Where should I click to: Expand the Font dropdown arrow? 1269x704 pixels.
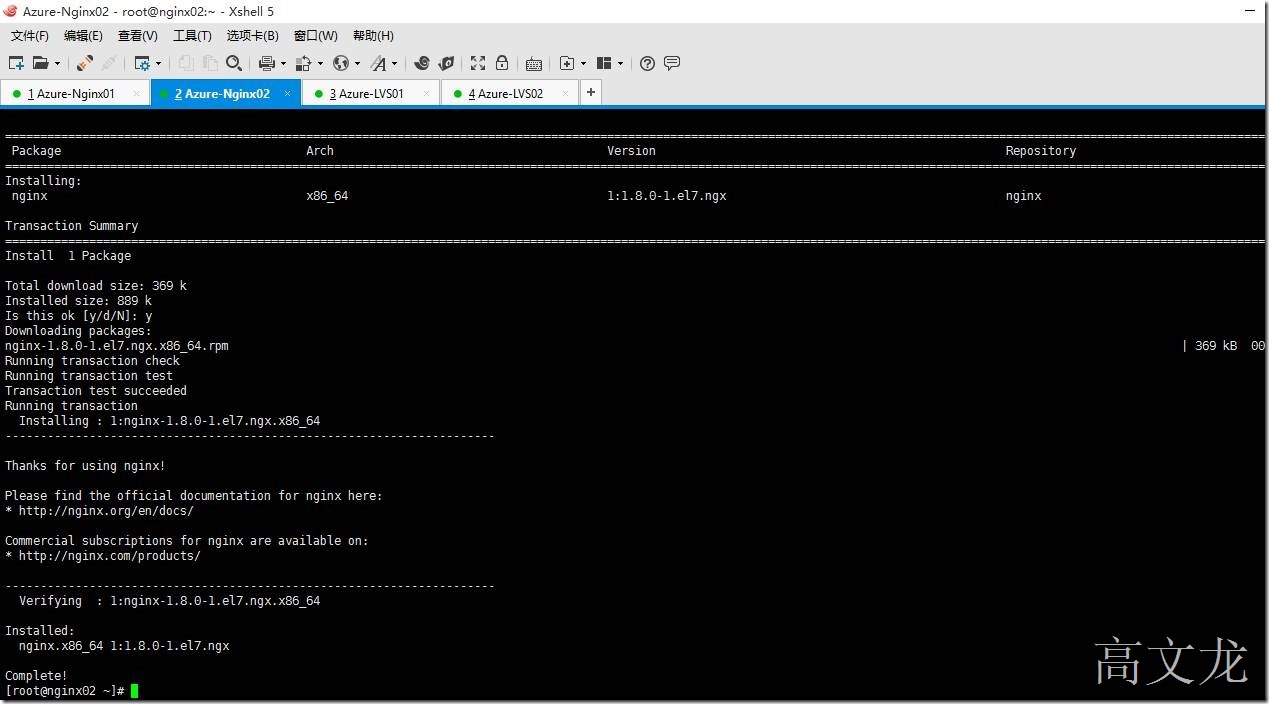[x=394, y=63]
